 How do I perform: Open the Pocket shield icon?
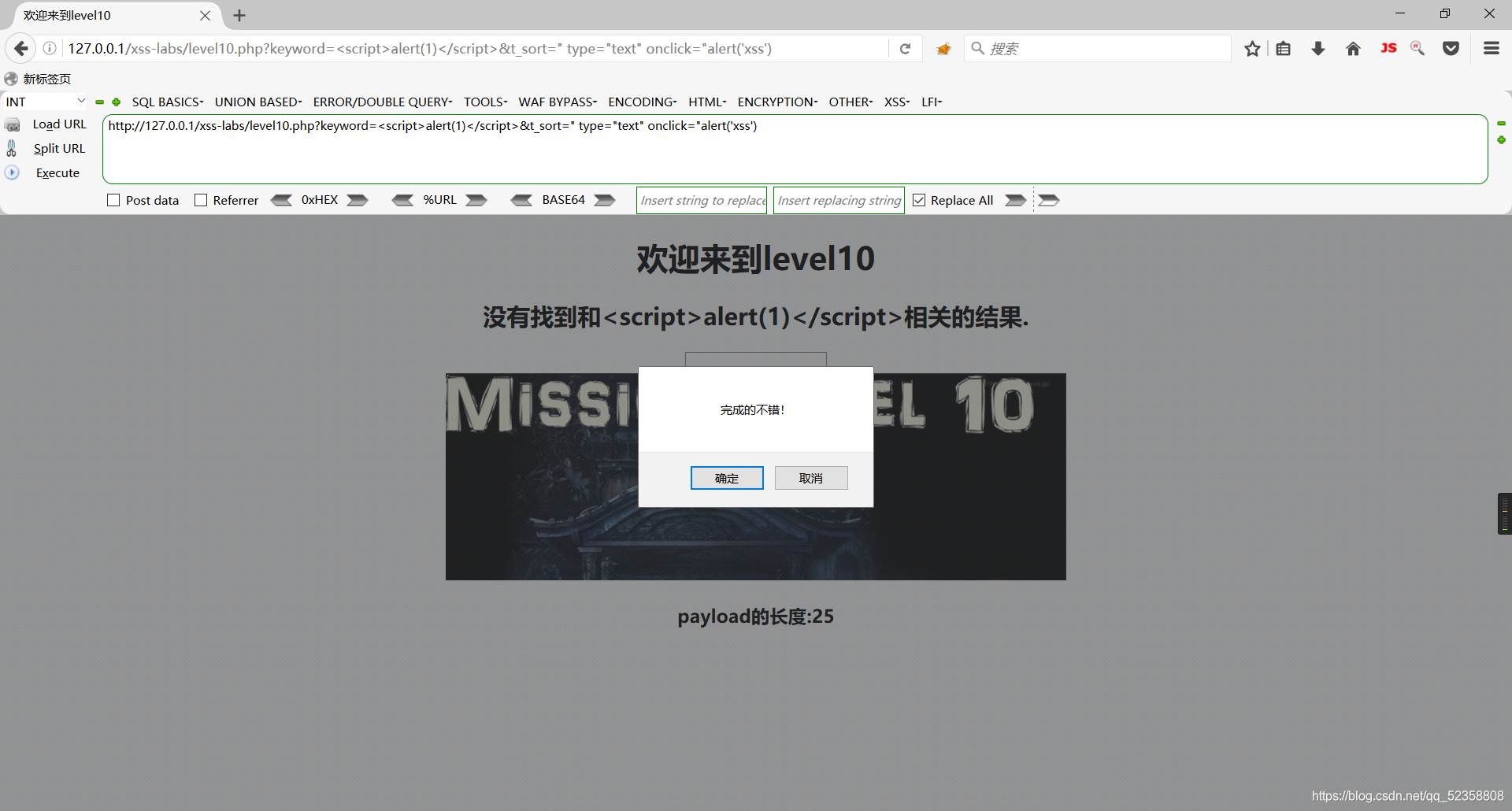(1451, 49)
